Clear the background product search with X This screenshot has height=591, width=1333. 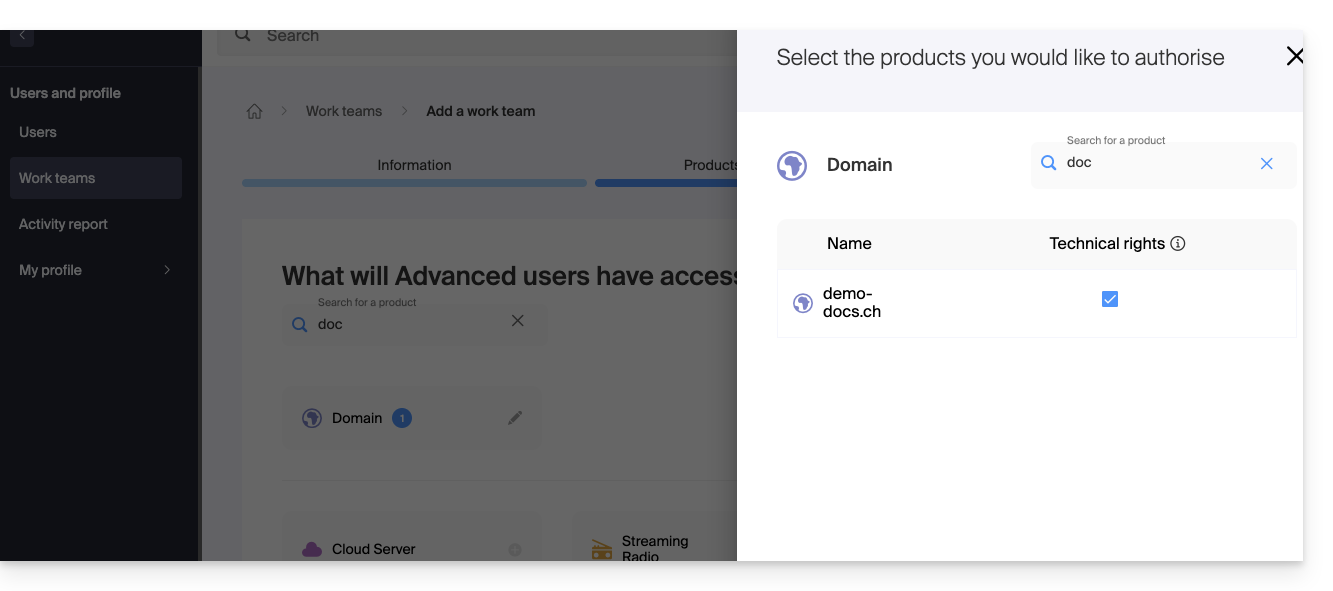(x=517, y=321)
